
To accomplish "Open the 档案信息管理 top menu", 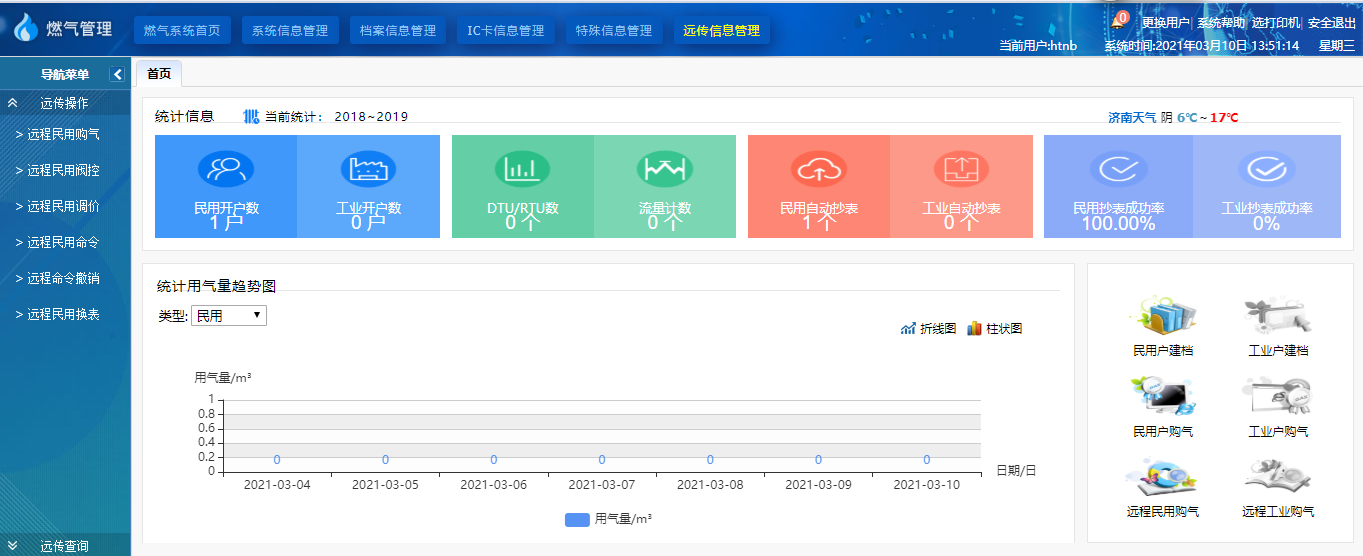I will 398,31.
